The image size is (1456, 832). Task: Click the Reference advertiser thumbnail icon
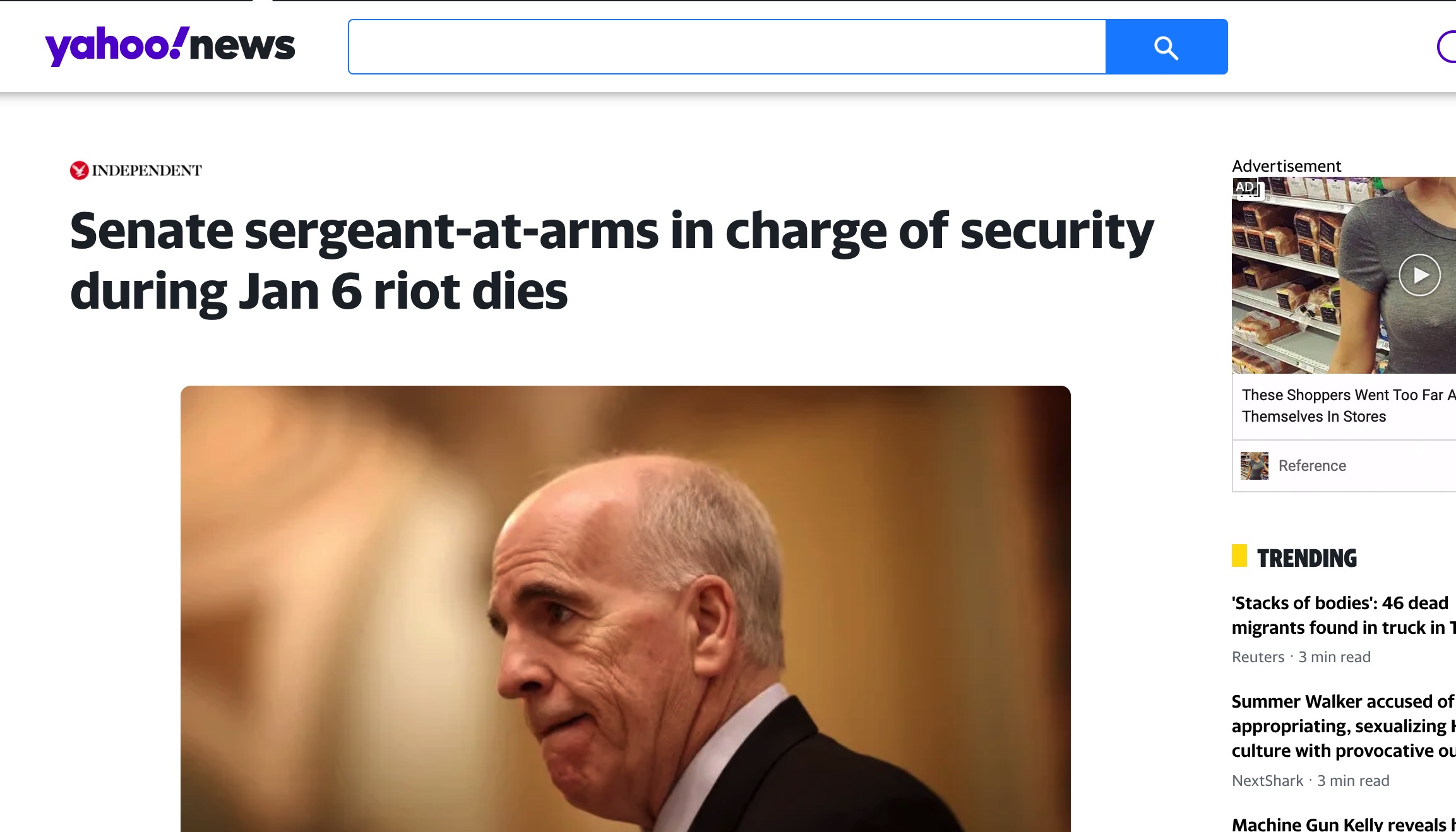click(x=1254, y=466)
